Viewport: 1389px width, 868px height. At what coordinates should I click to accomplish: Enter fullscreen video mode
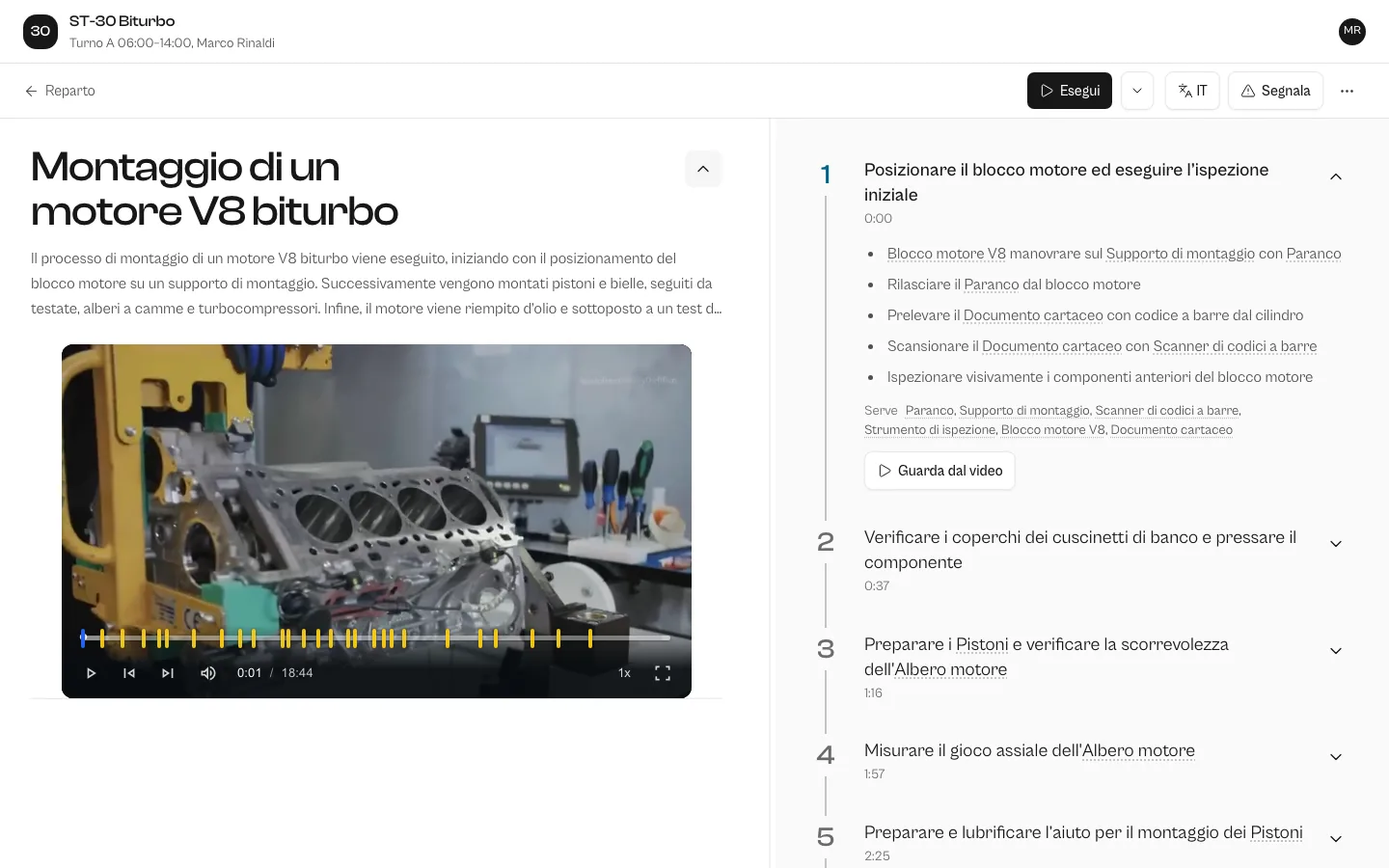tap(663, 673)
